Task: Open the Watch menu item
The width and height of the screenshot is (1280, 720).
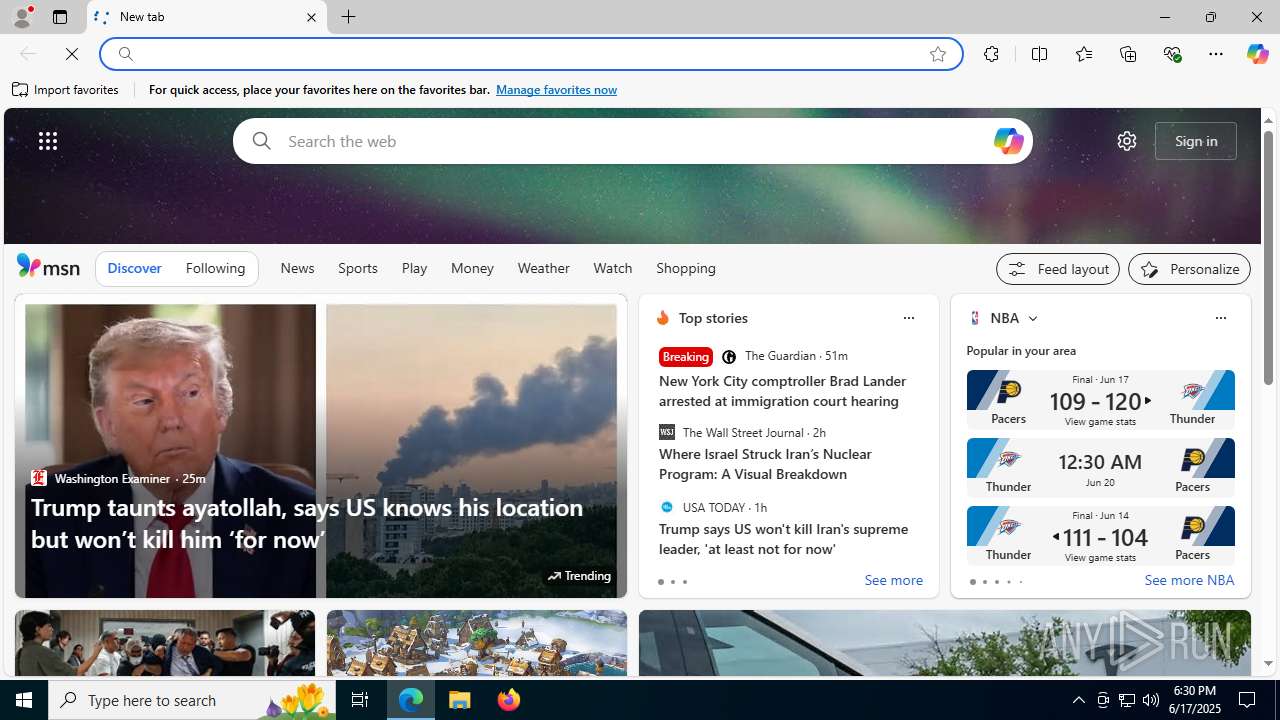Action: pos(612,269)
